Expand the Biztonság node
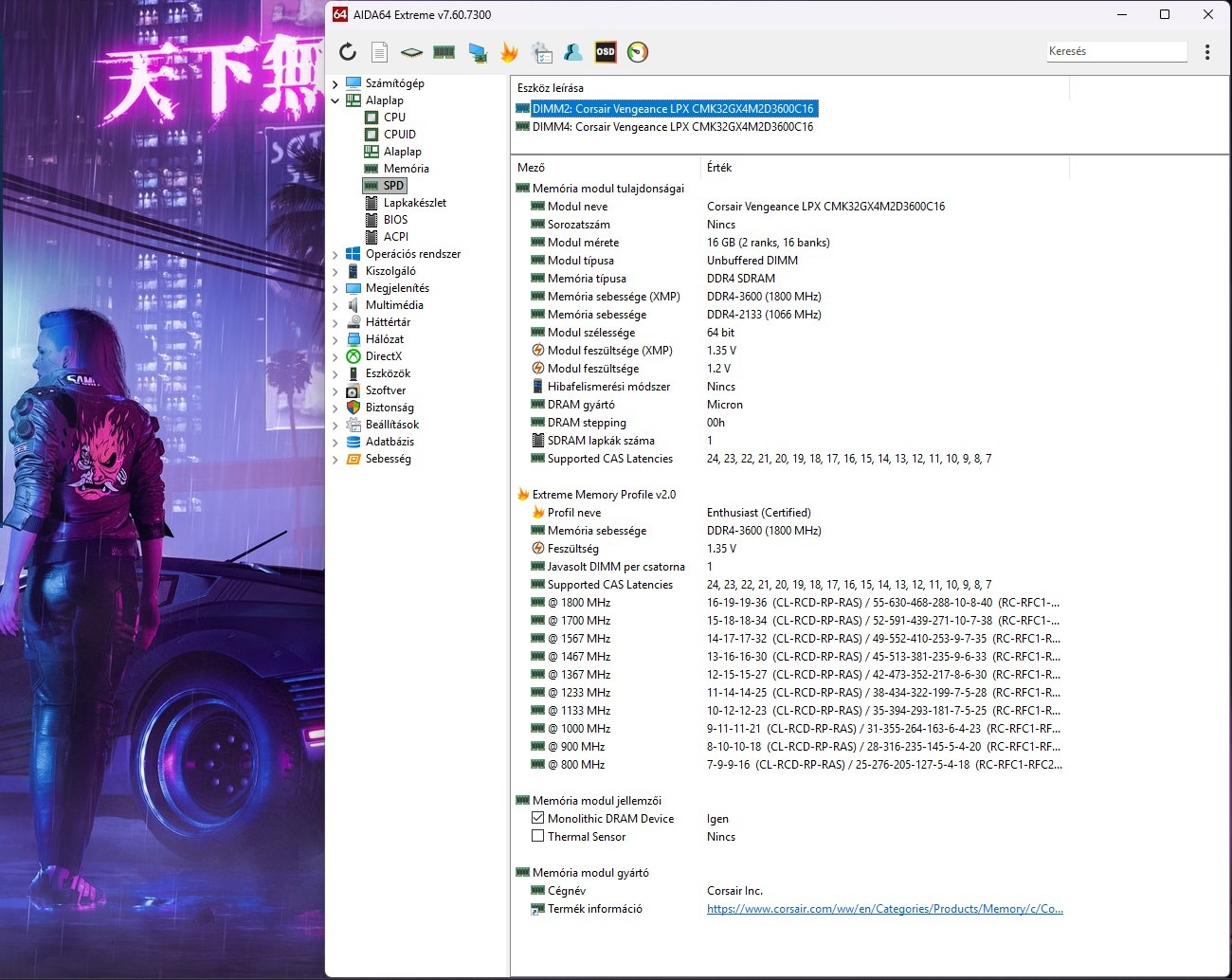Image resolution: width=1232 pixels, height=980 pixels. pos(335,408)
